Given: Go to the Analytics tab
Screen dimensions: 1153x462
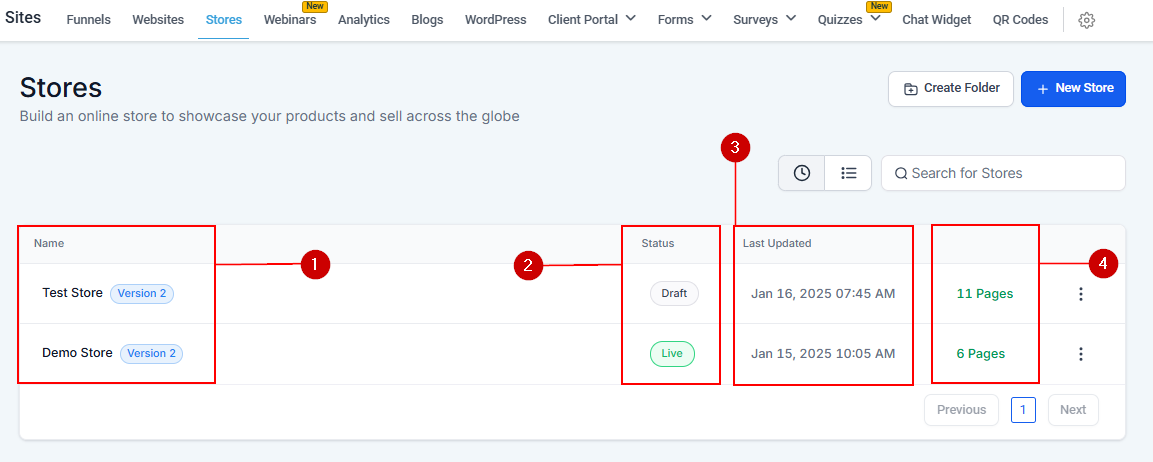Looking at the screenshot, I should pos(364,20).
